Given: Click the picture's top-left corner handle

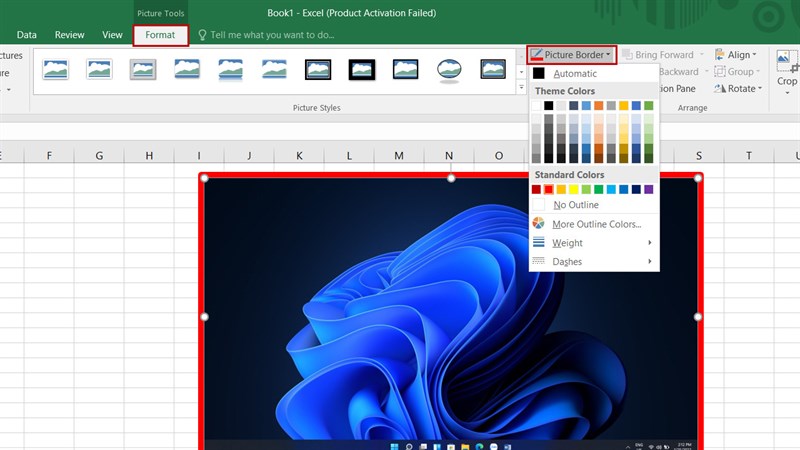Looking at the screenshot, I should click(205, 178).
